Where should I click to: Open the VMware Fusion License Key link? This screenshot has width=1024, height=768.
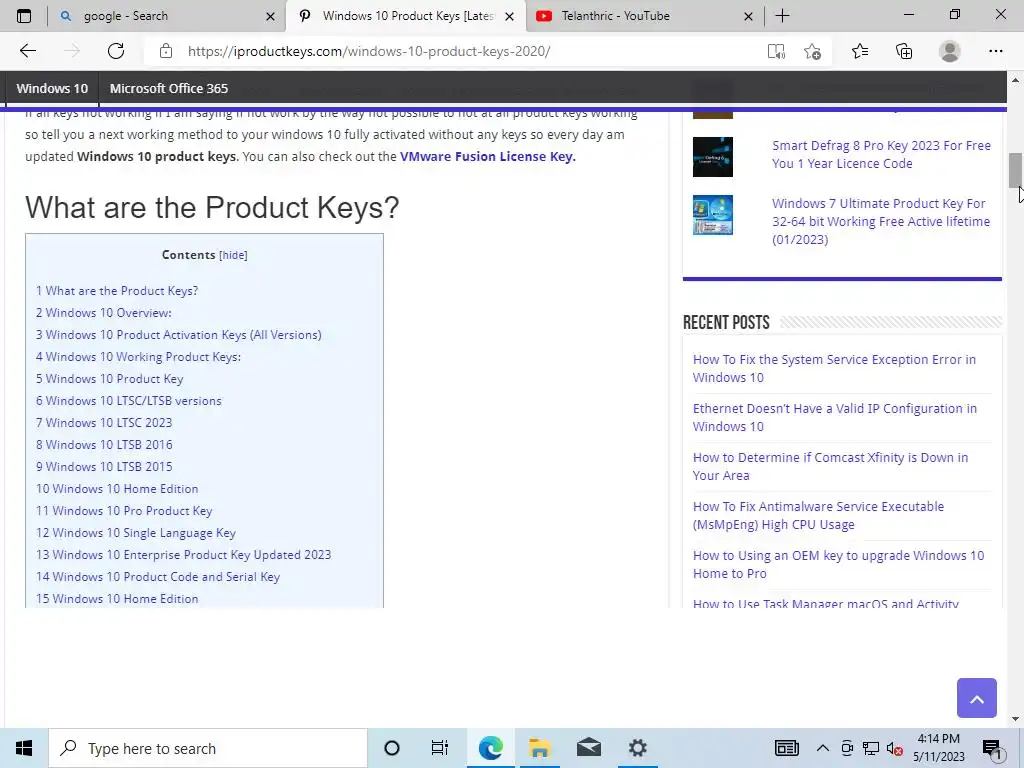tap(488, 157)
